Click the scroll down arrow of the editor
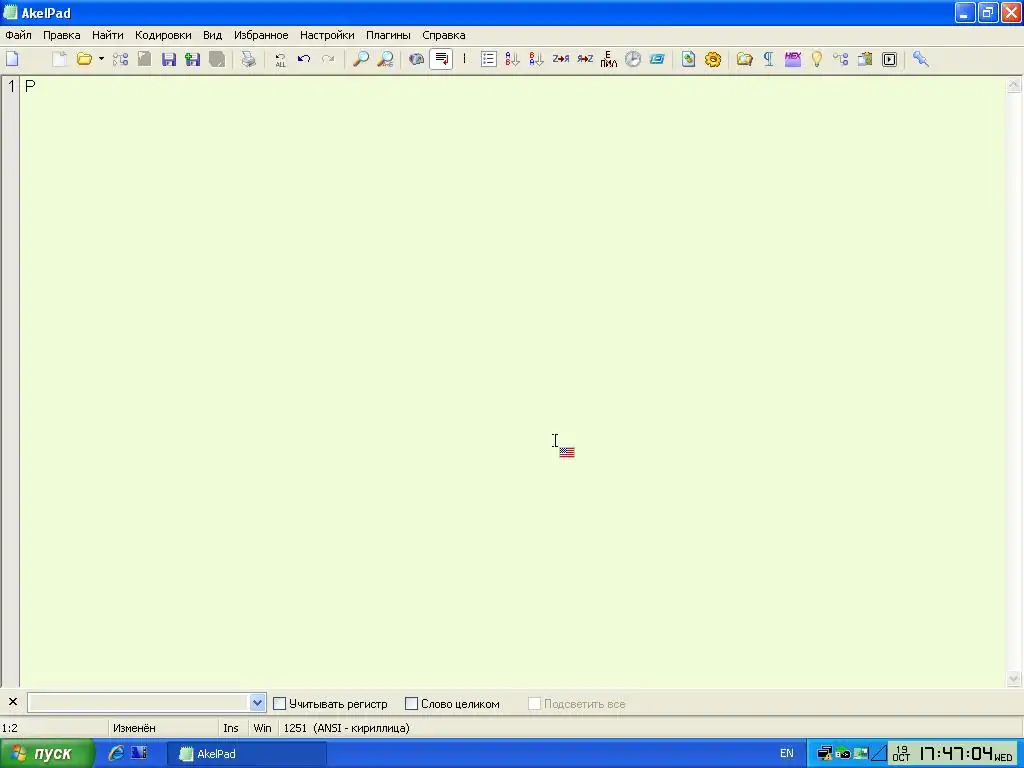The width and height of the screenshot is (1024, 768). click(x=1014, y=679)
